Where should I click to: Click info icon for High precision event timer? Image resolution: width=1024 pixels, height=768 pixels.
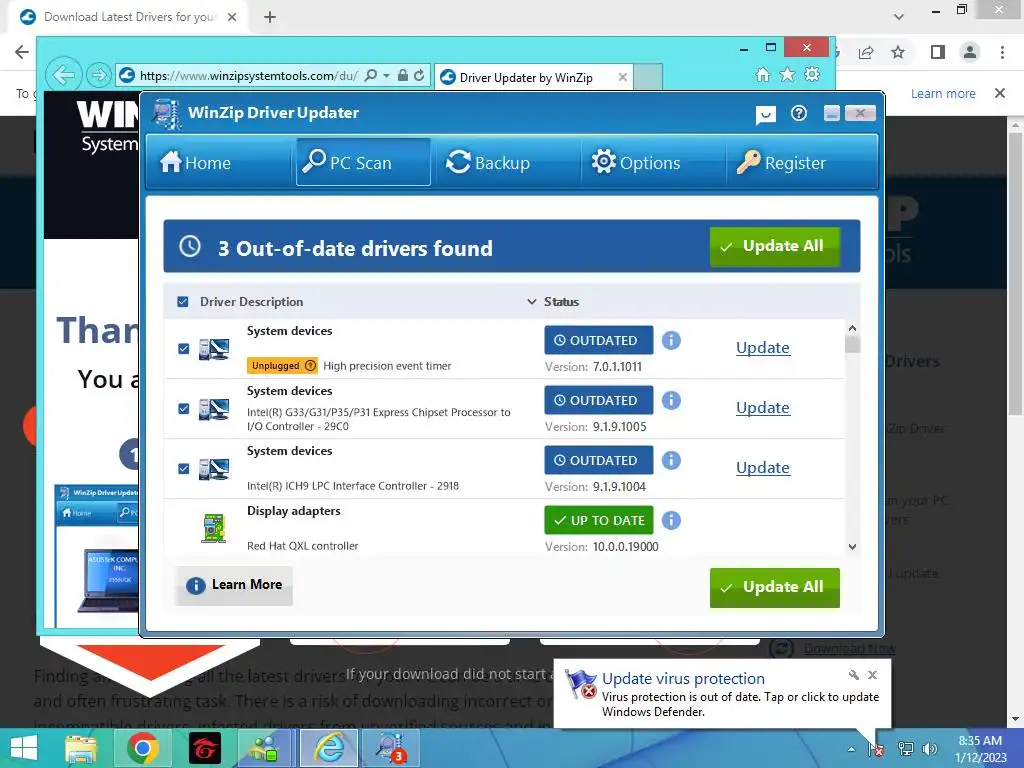(671, 340)
